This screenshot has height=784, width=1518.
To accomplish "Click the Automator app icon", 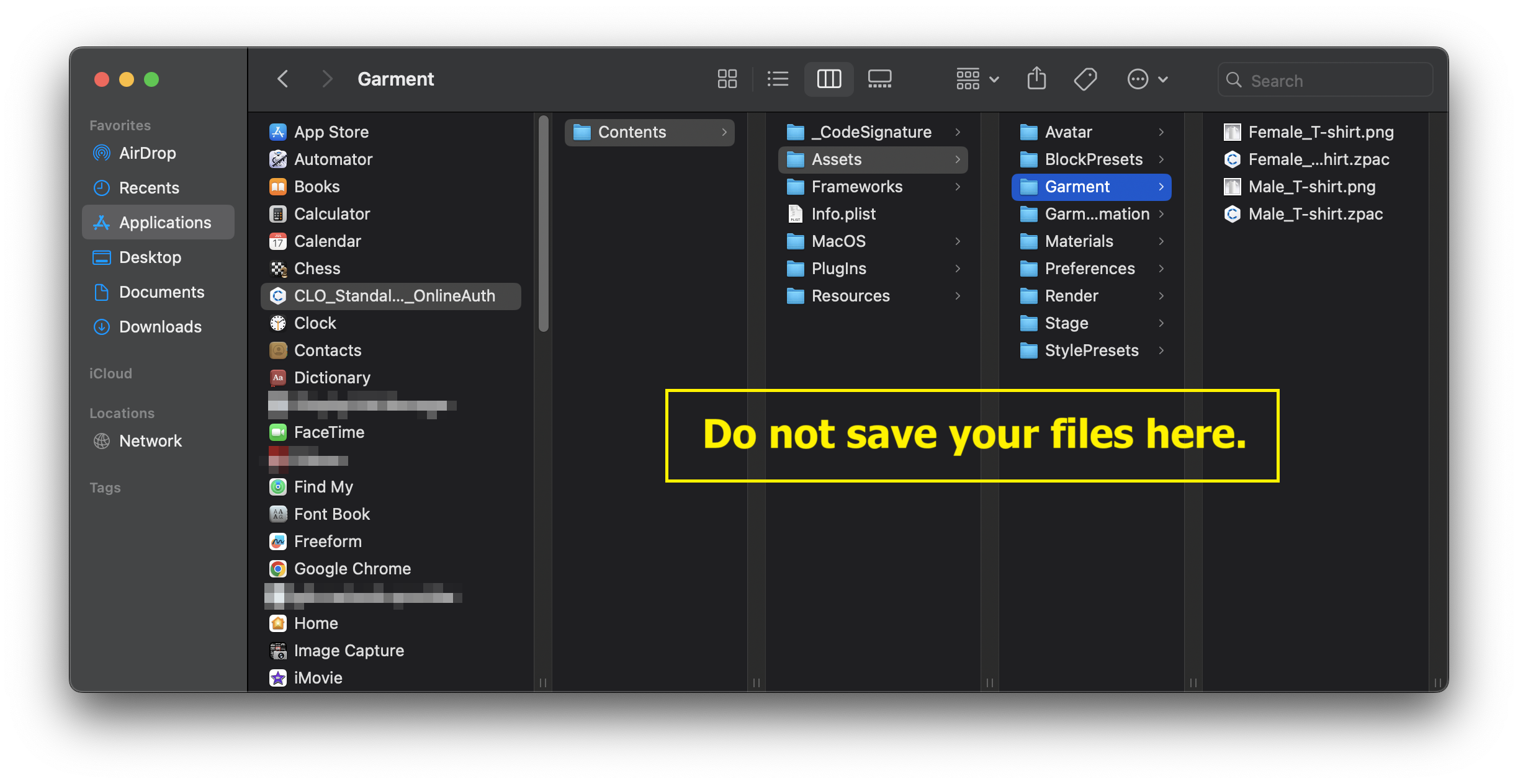I will [277, 159].
